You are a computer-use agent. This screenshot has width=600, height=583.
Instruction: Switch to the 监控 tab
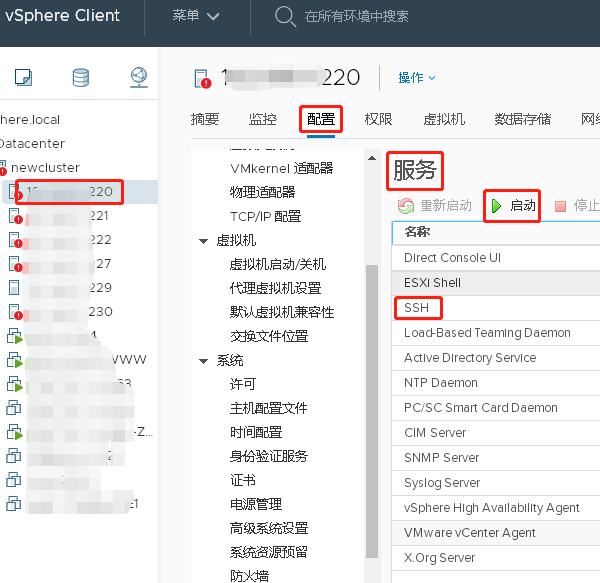(262, 119)
